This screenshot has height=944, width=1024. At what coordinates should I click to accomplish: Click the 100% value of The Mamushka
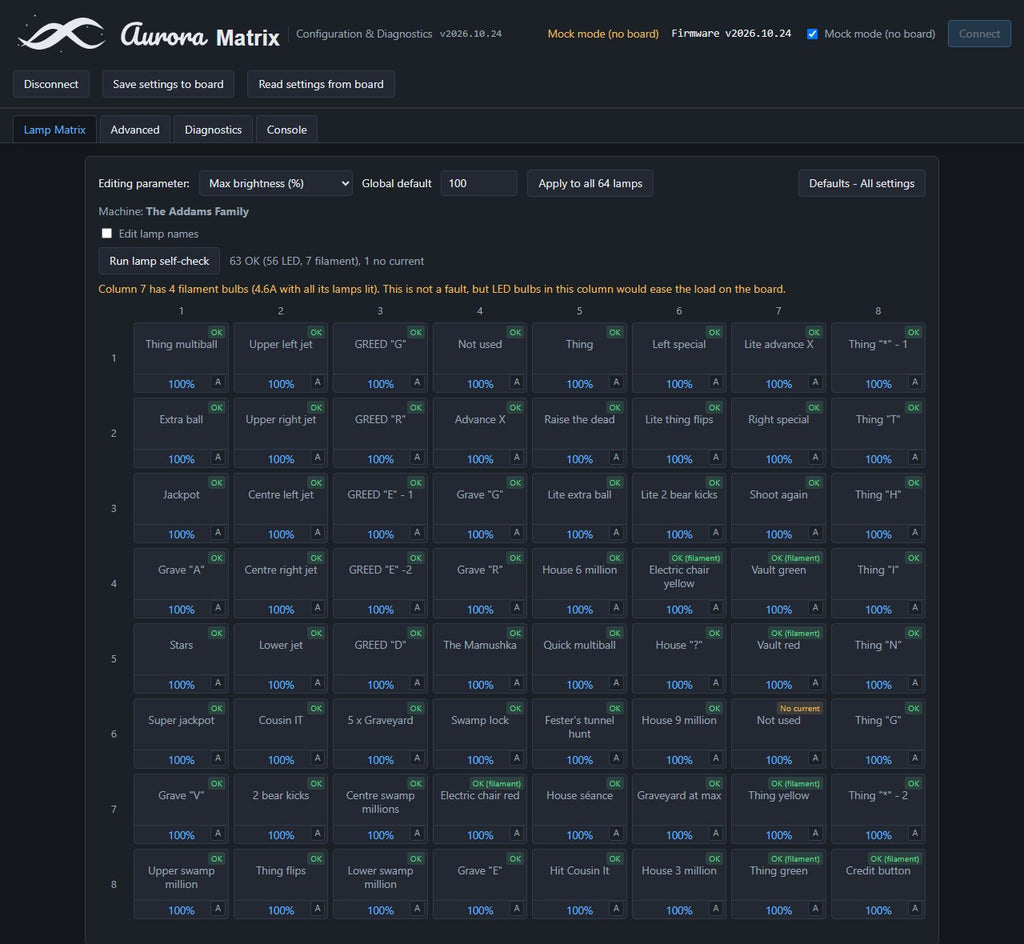coord(480,685)
